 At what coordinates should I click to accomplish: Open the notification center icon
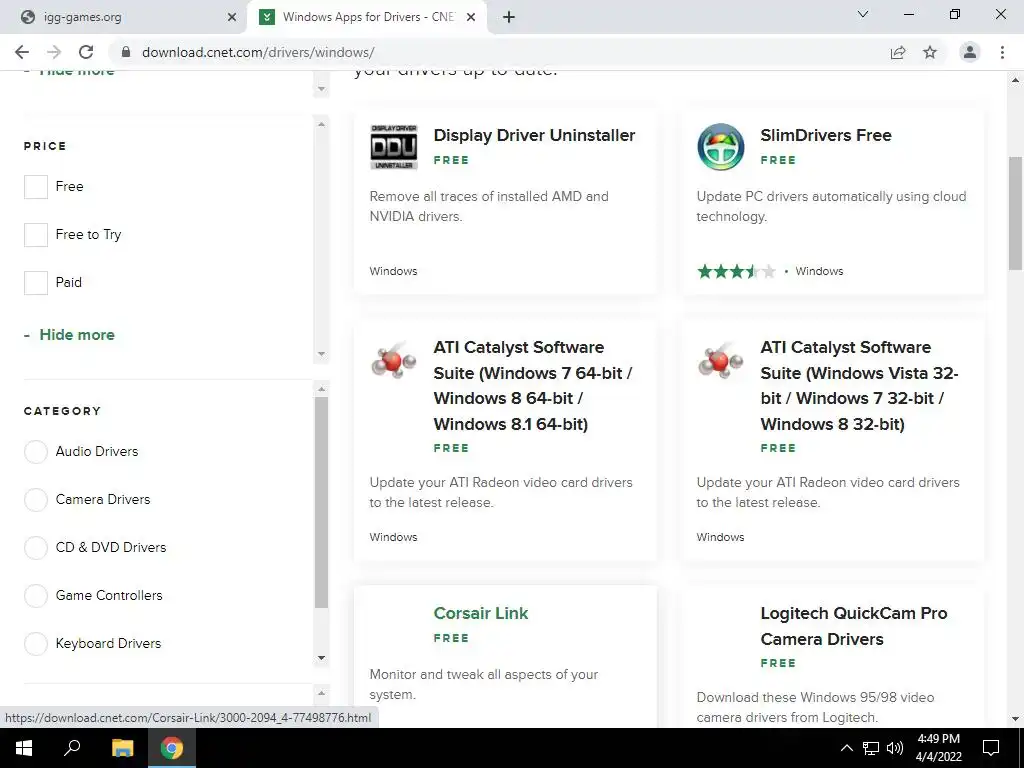coord(991,748)
